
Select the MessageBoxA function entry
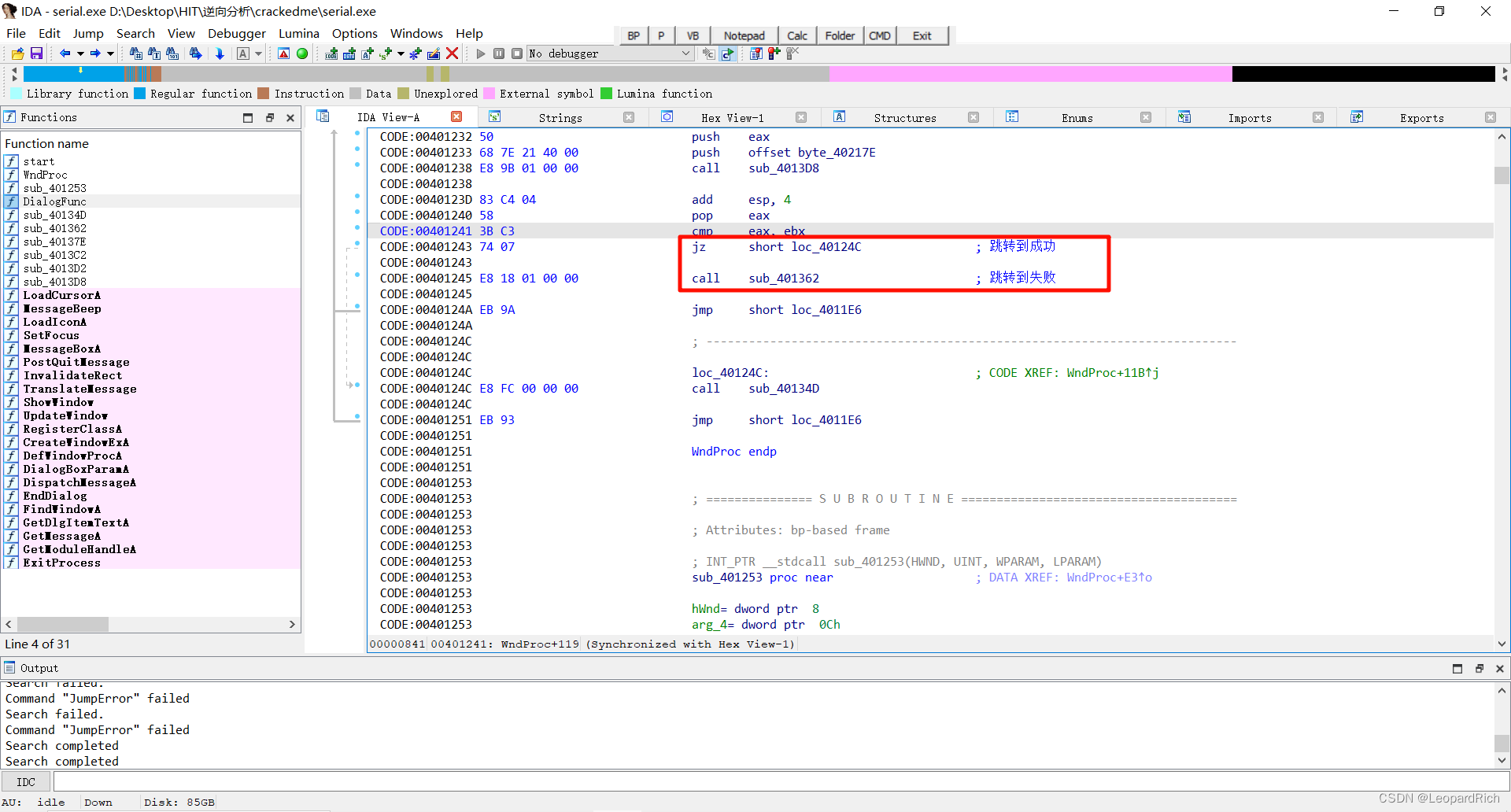pos(63,349)
